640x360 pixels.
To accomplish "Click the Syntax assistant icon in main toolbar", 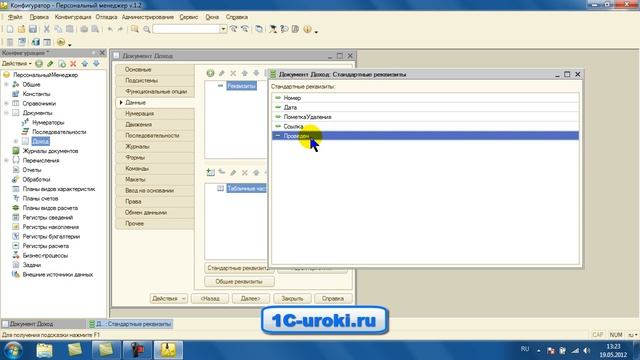I will [272, 29].
